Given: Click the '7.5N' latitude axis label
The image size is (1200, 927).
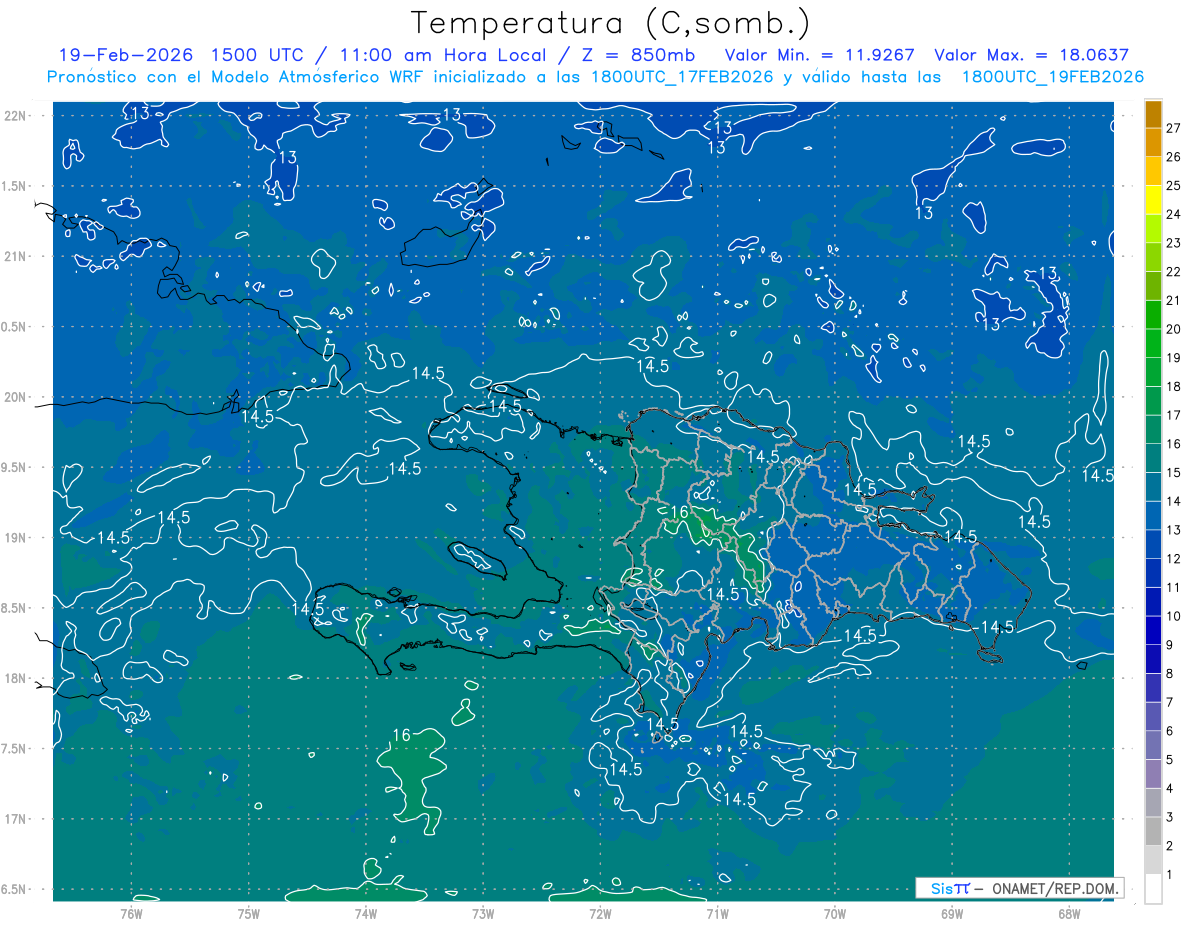Looking at the screenshot, I should pyautogui.click(x=15, y=749).
